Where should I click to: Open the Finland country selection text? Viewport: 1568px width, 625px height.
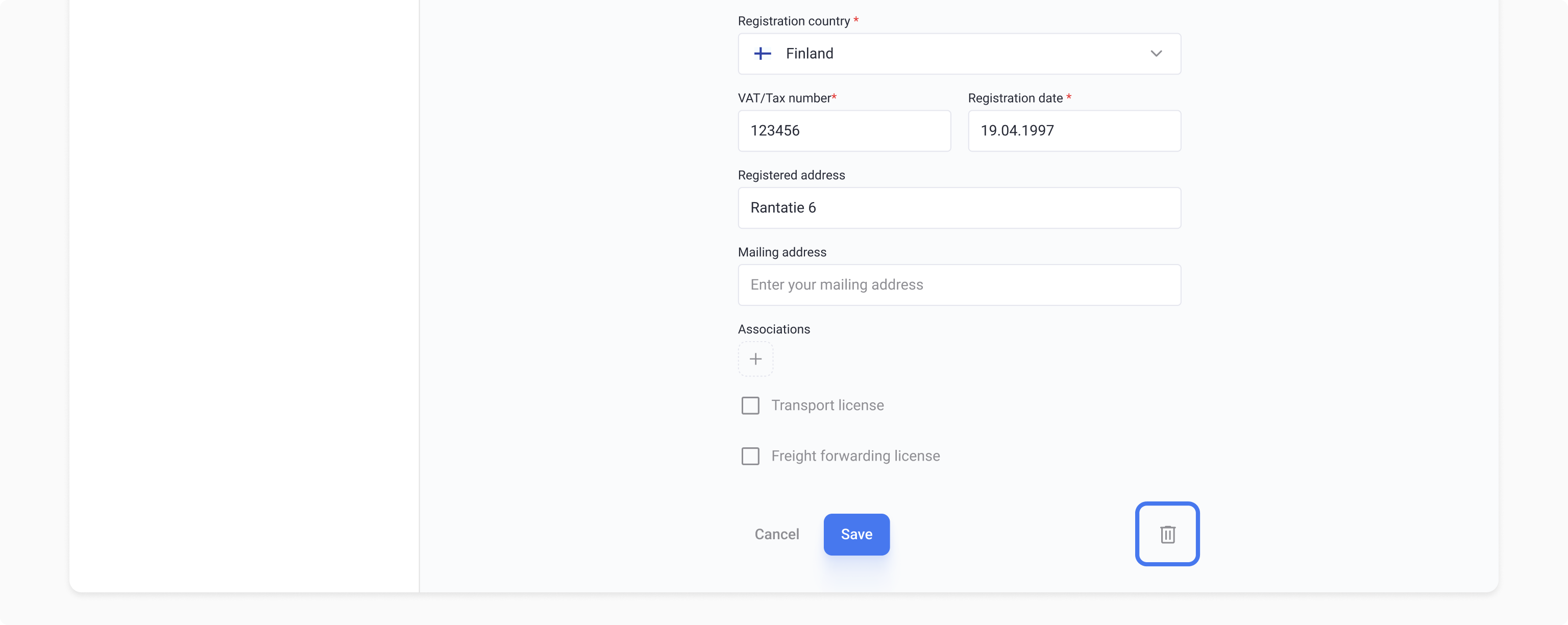point(809,54)
